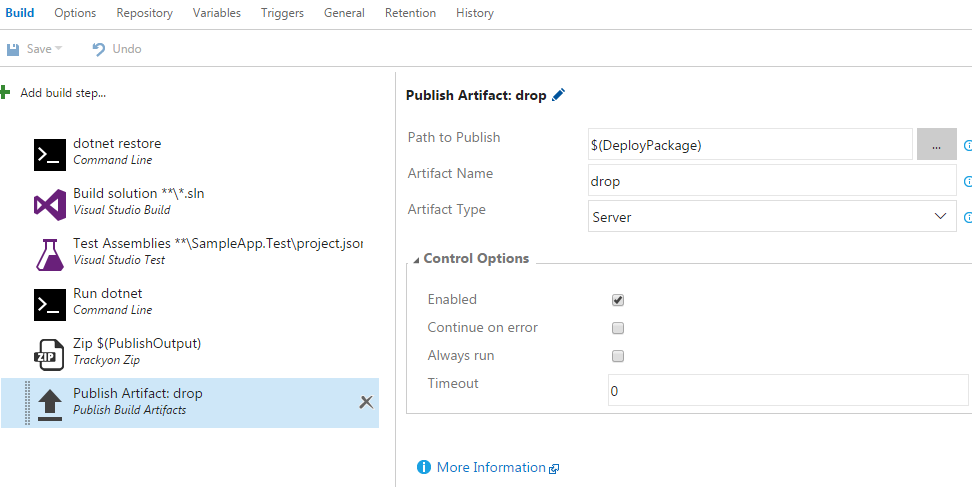Enable the Continue on error checkbox

(x=618, y=328)
